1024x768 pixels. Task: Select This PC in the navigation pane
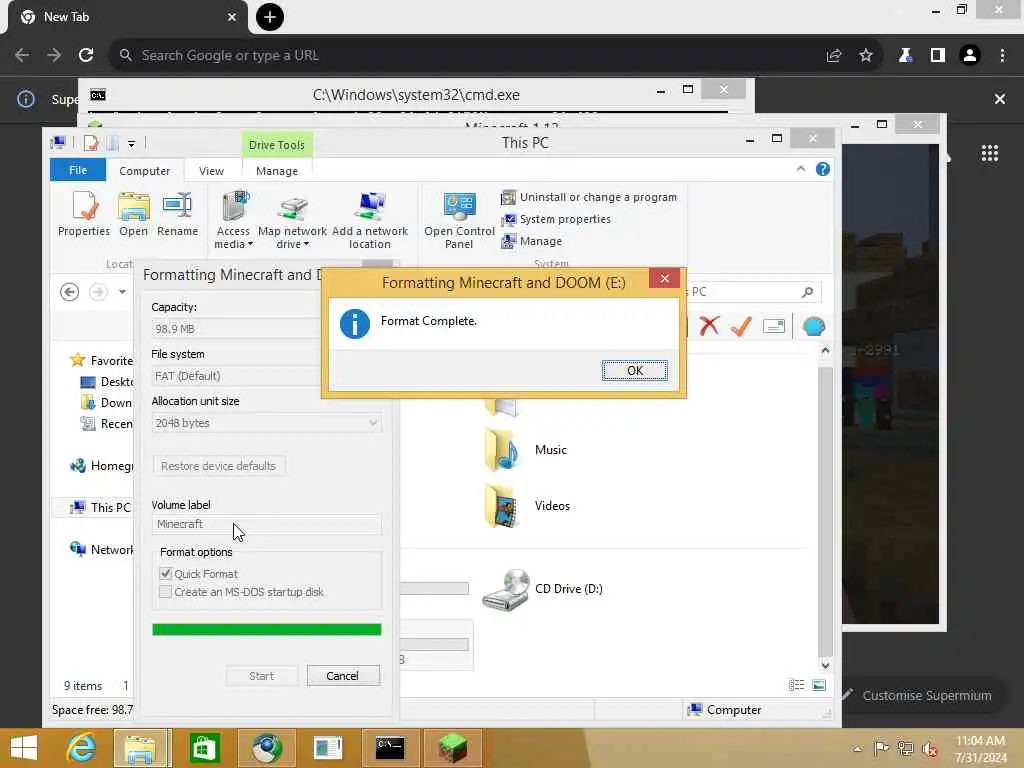100,507
